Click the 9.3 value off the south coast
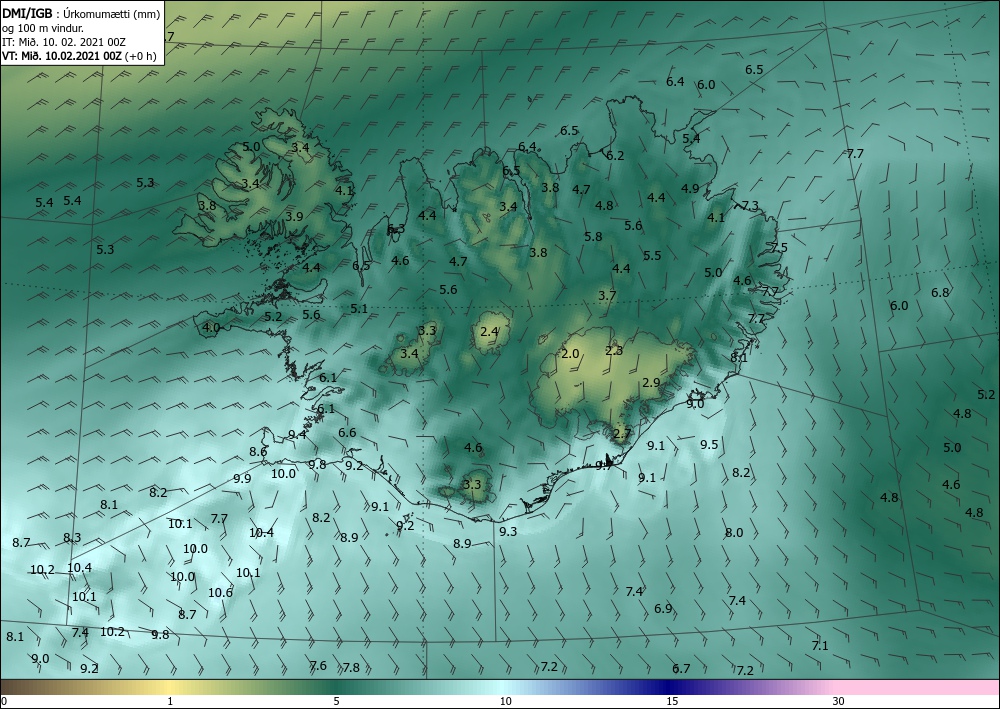Viewport: 1000px width, 709px height. pyautogui.click(x=508, y=531)
